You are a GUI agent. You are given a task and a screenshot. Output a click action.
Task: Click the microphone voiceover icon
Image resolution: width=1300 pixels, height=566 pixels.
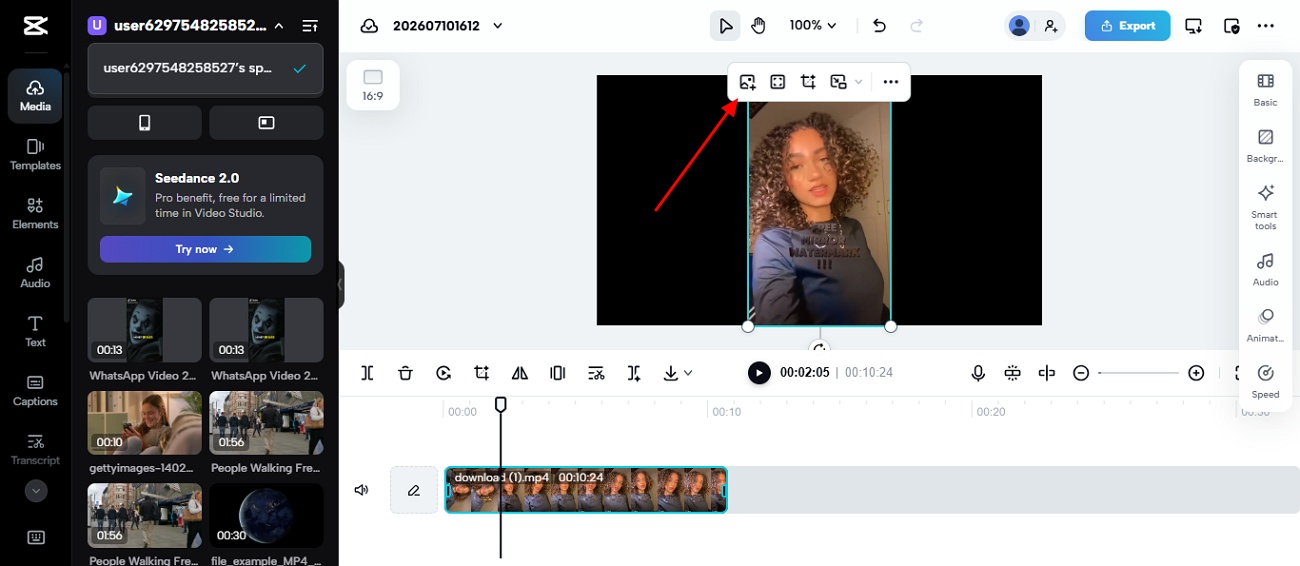[978, 373]
